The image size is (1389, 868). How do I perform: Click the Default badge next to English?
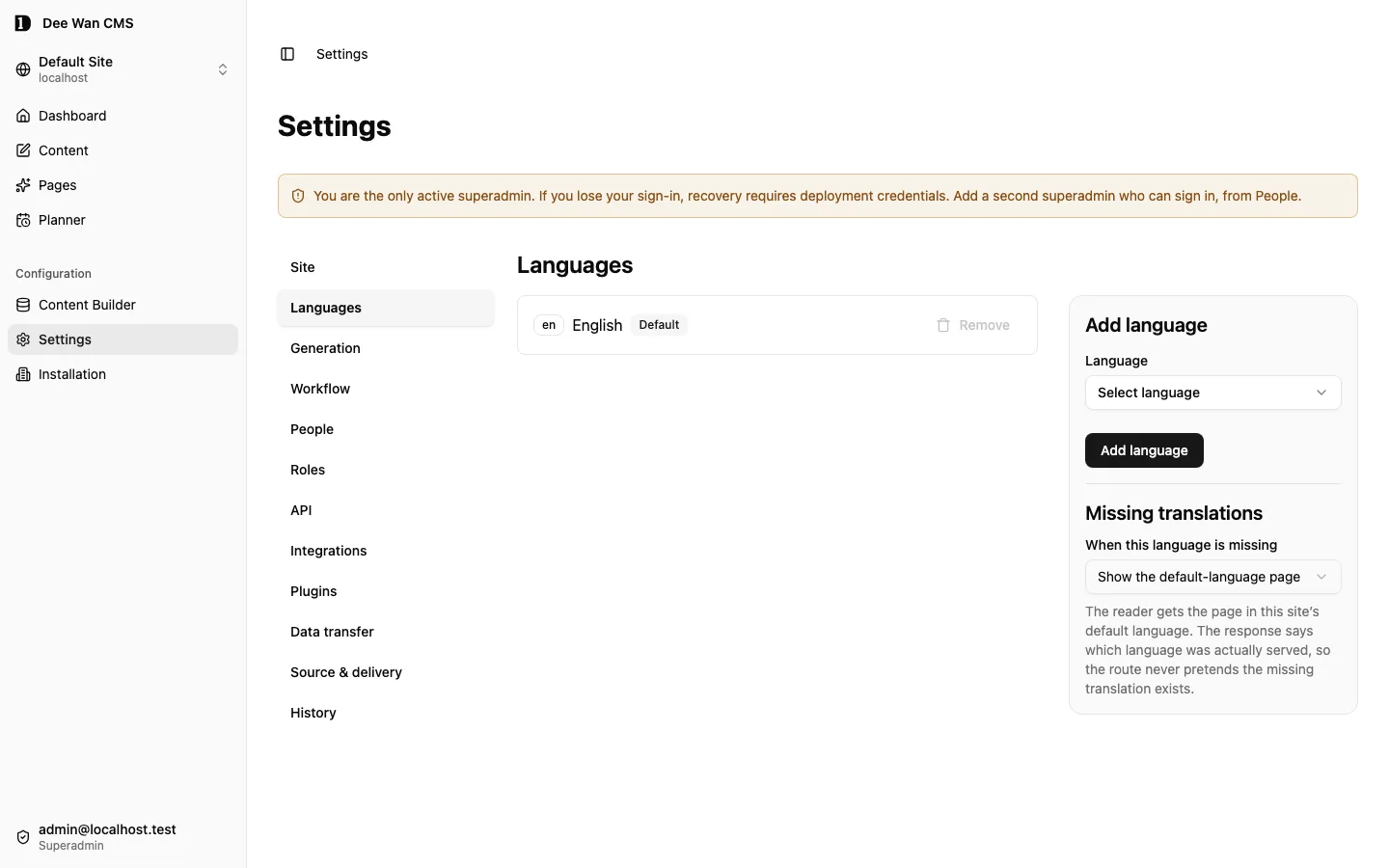click(659, 325)
